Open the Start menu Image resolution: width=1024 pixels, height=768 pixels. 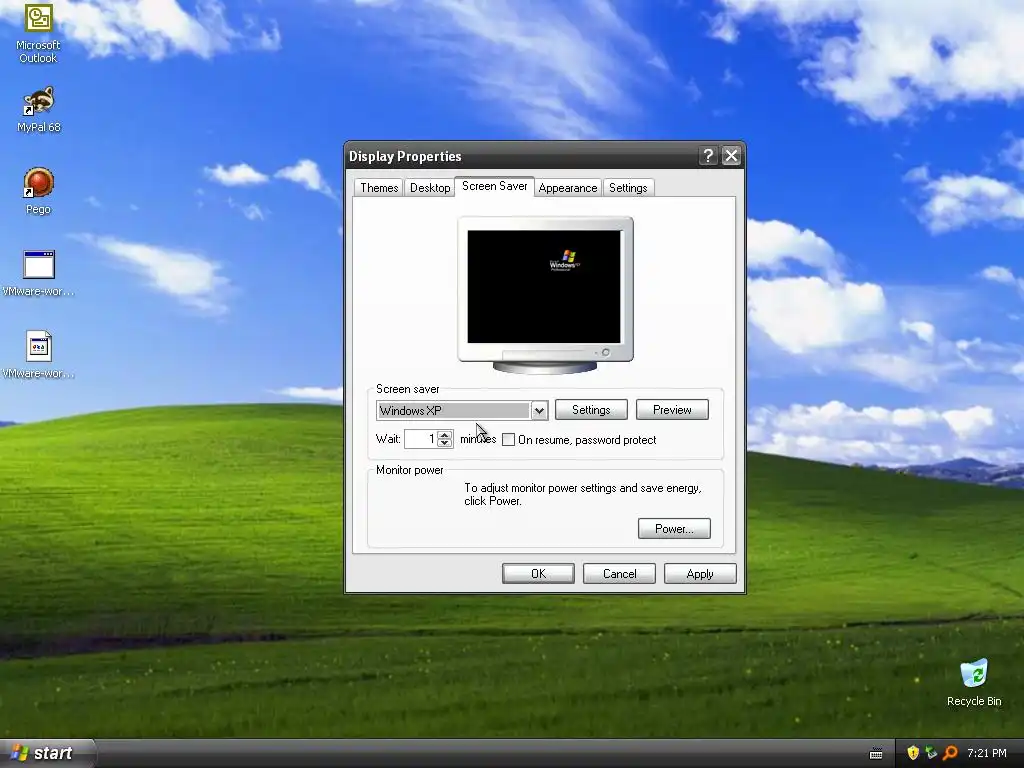(46, 753)
